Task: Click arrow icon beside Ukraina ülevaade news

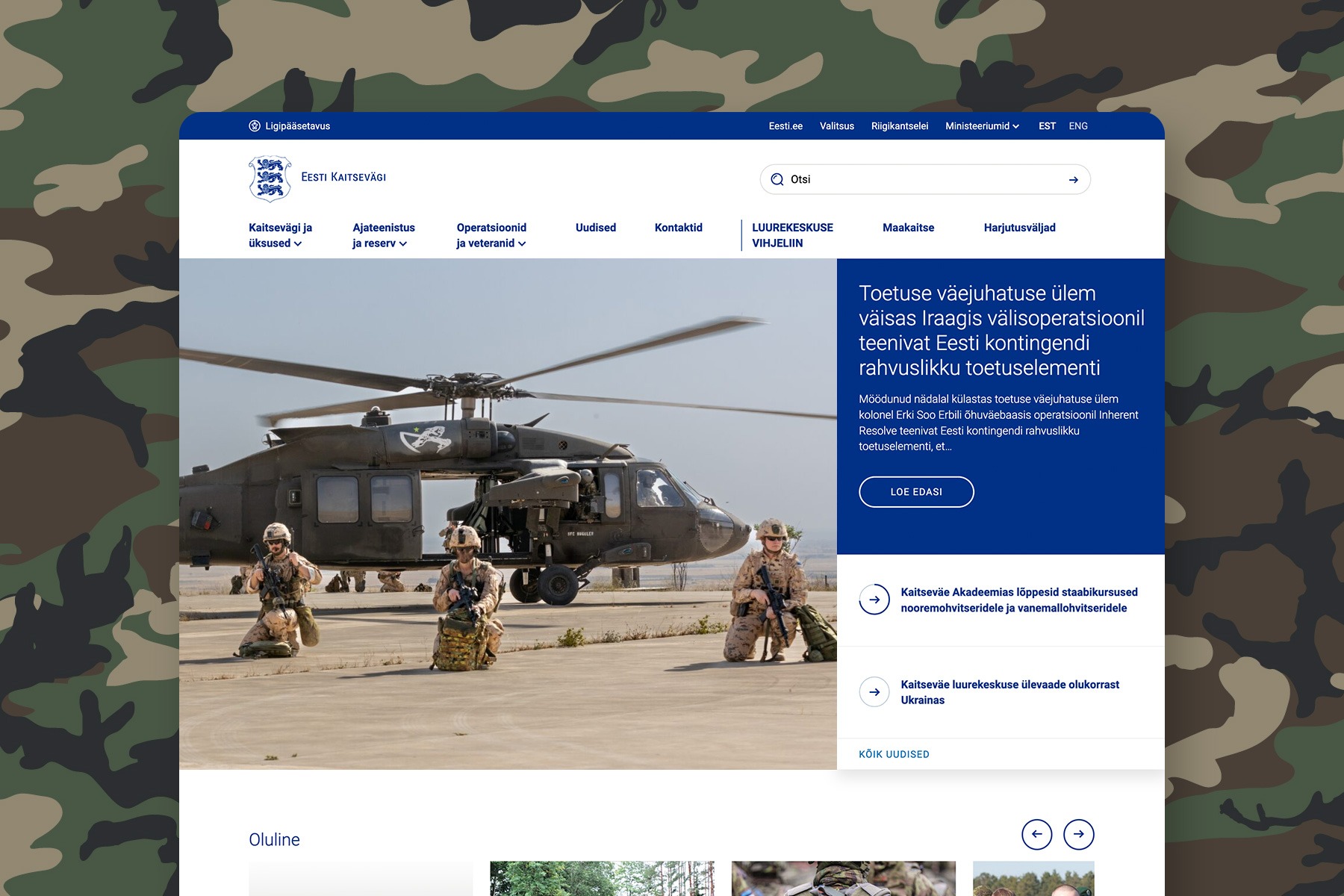Action: (x=874, y=692)
